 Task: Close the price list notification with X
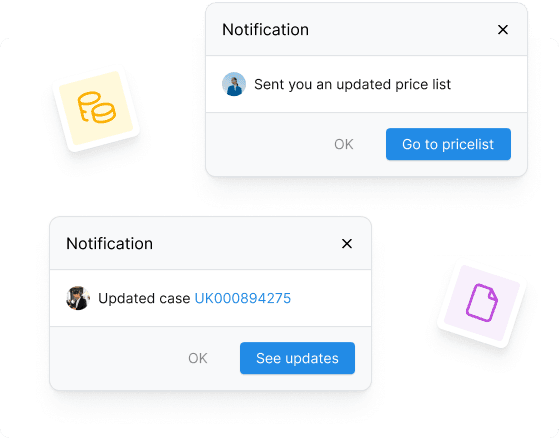coord(503,30)
